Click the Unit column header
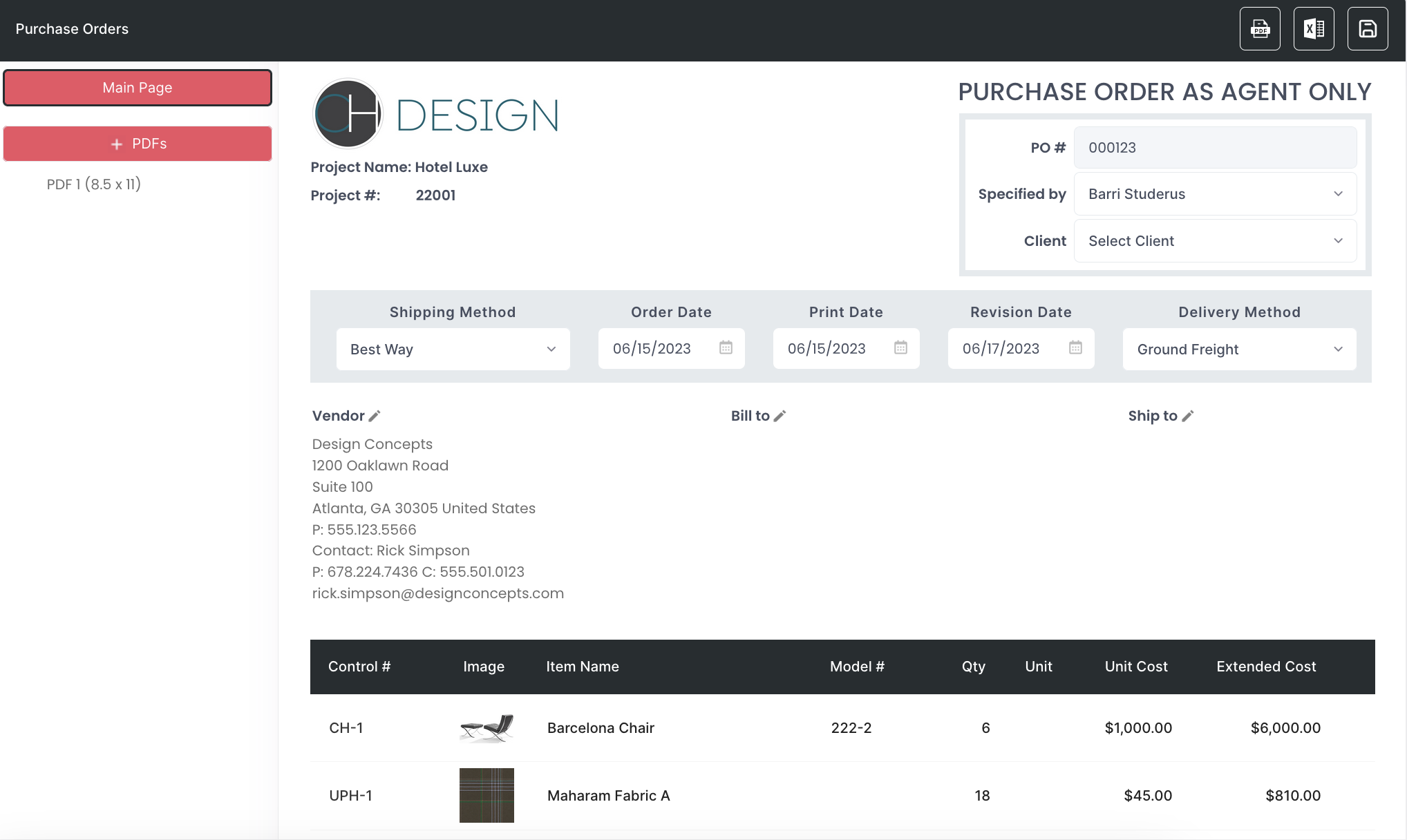 (1039, 667)
